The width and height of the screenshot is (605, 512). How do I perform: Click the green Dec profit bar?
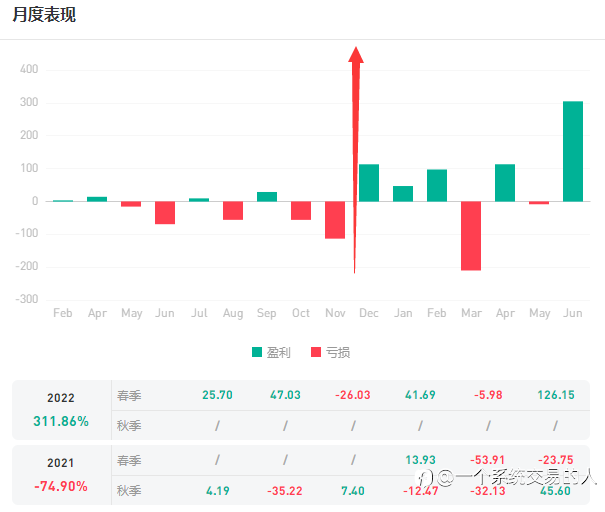pos(369,183)
